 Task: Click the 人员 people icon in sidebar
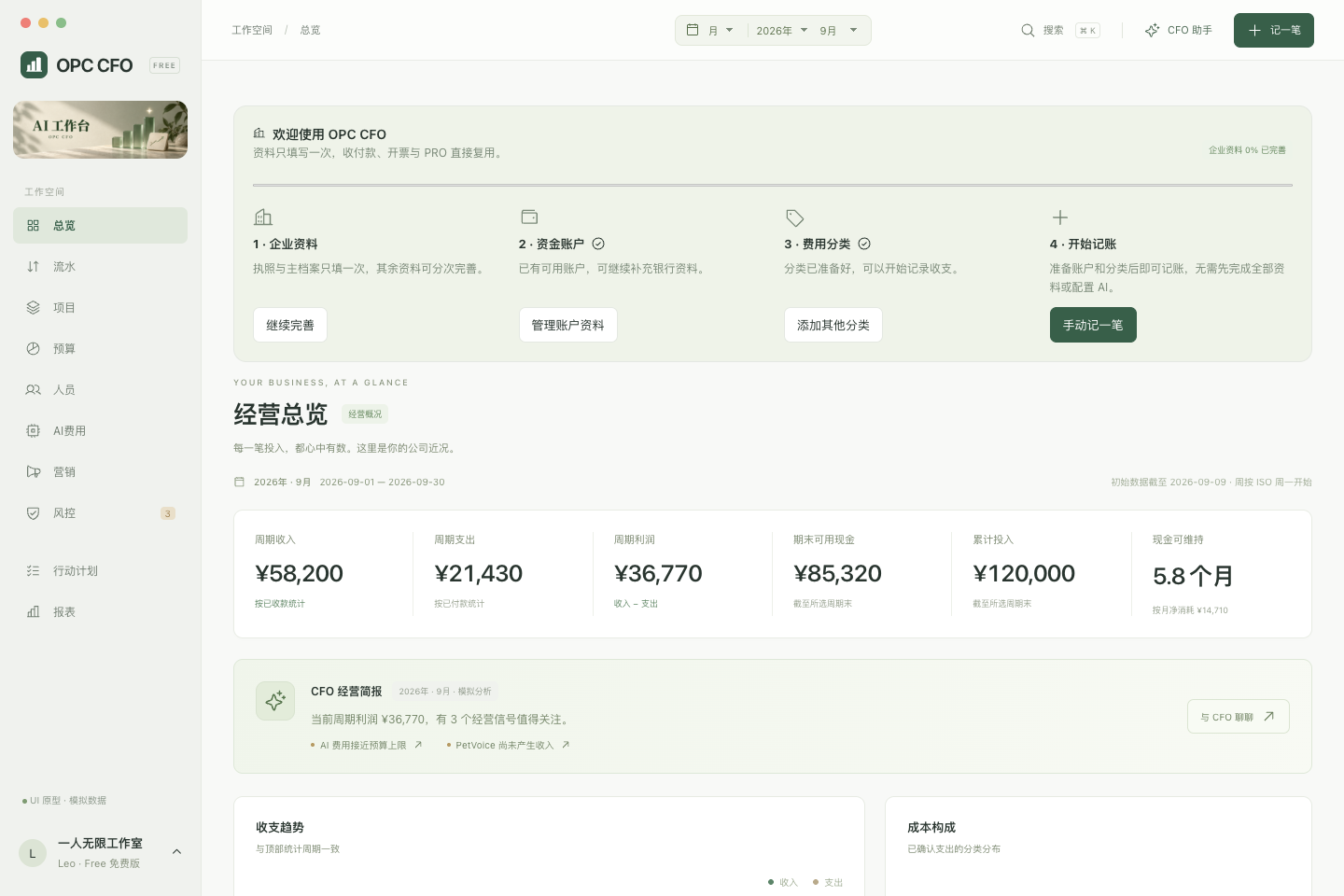34,389
